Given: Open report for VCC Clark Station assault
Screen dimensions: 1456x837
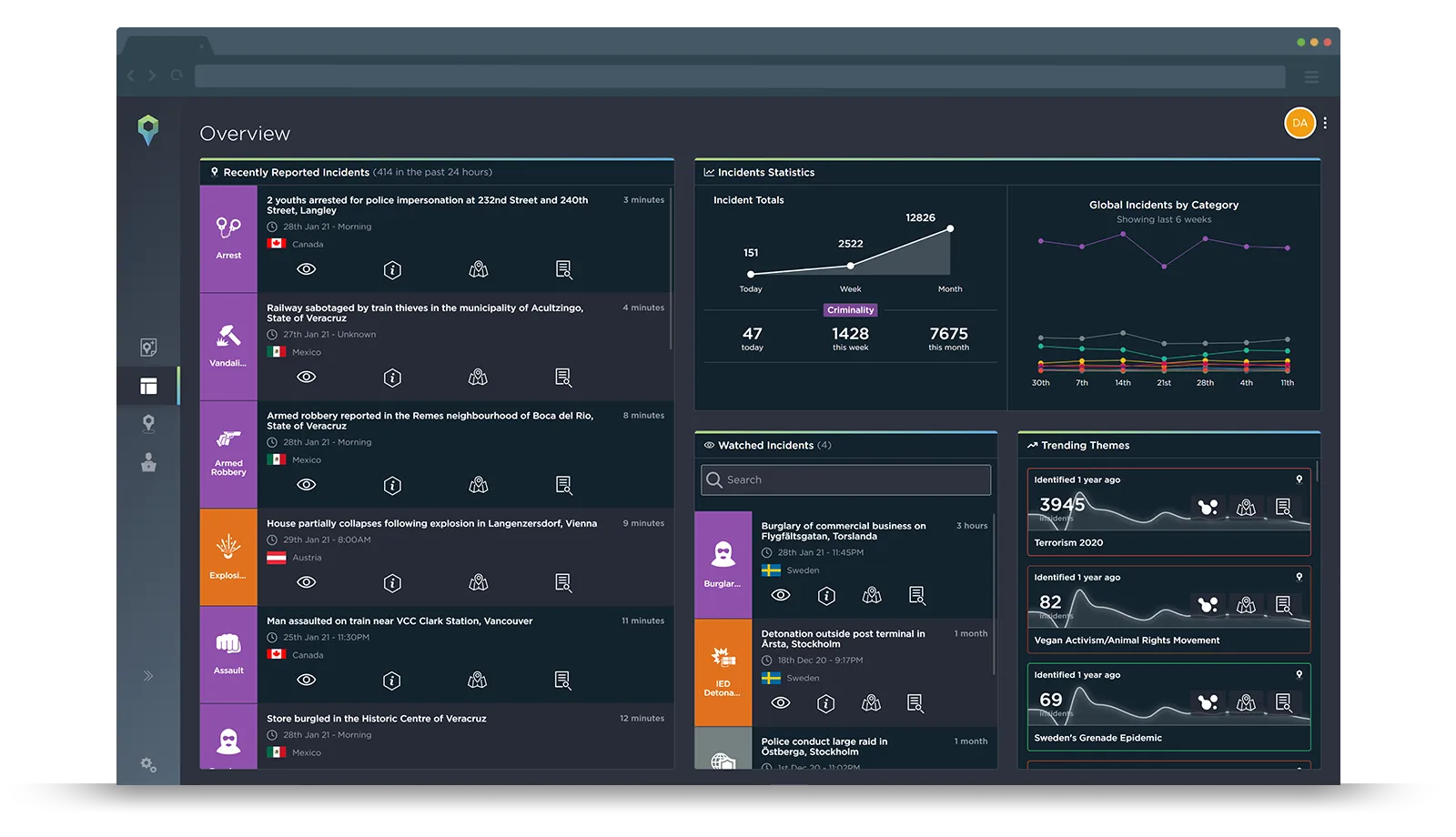Looking at the screenshot, I should pos(563,680).
